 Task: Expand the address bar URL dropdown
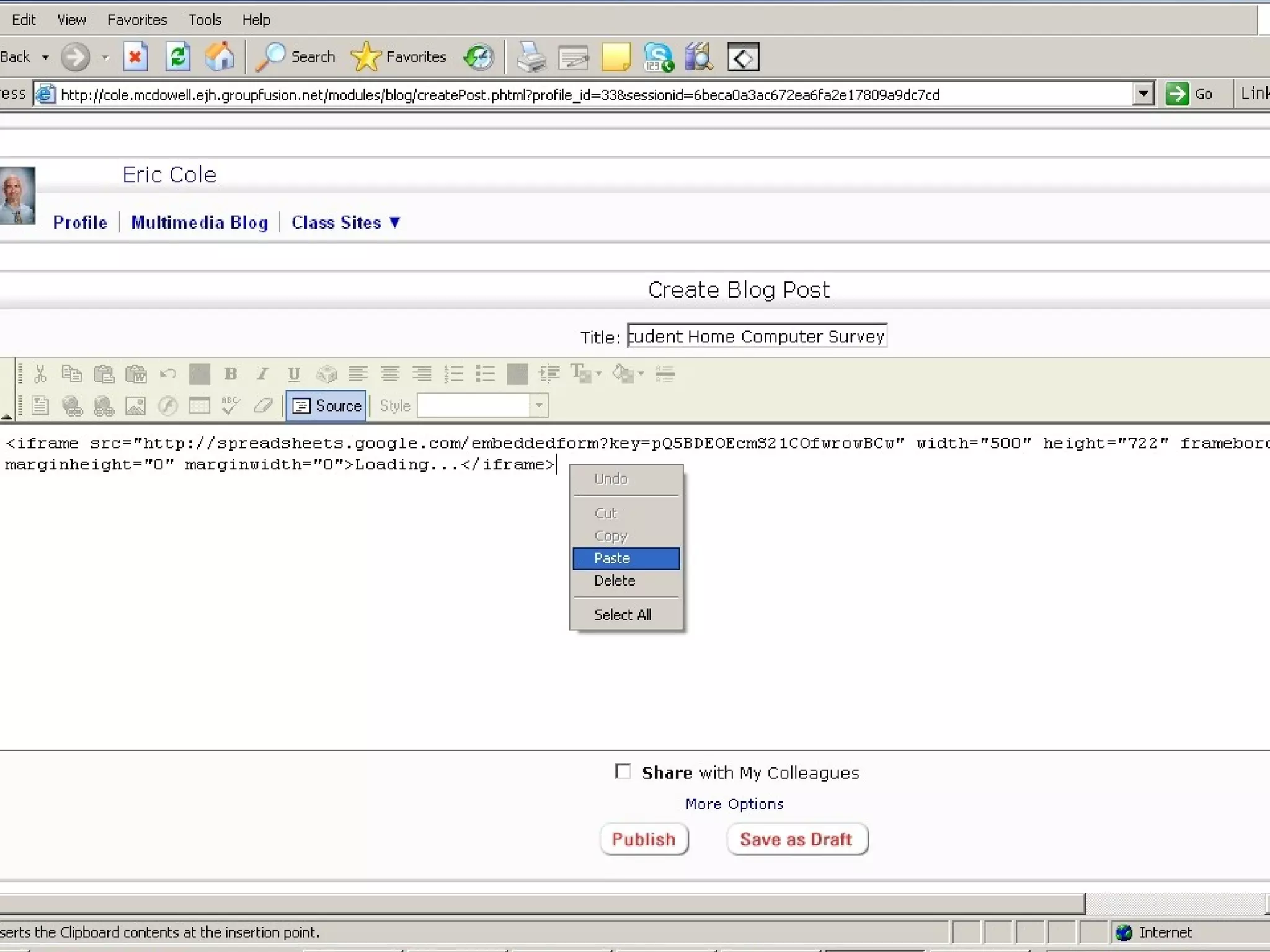[1143, 94]
